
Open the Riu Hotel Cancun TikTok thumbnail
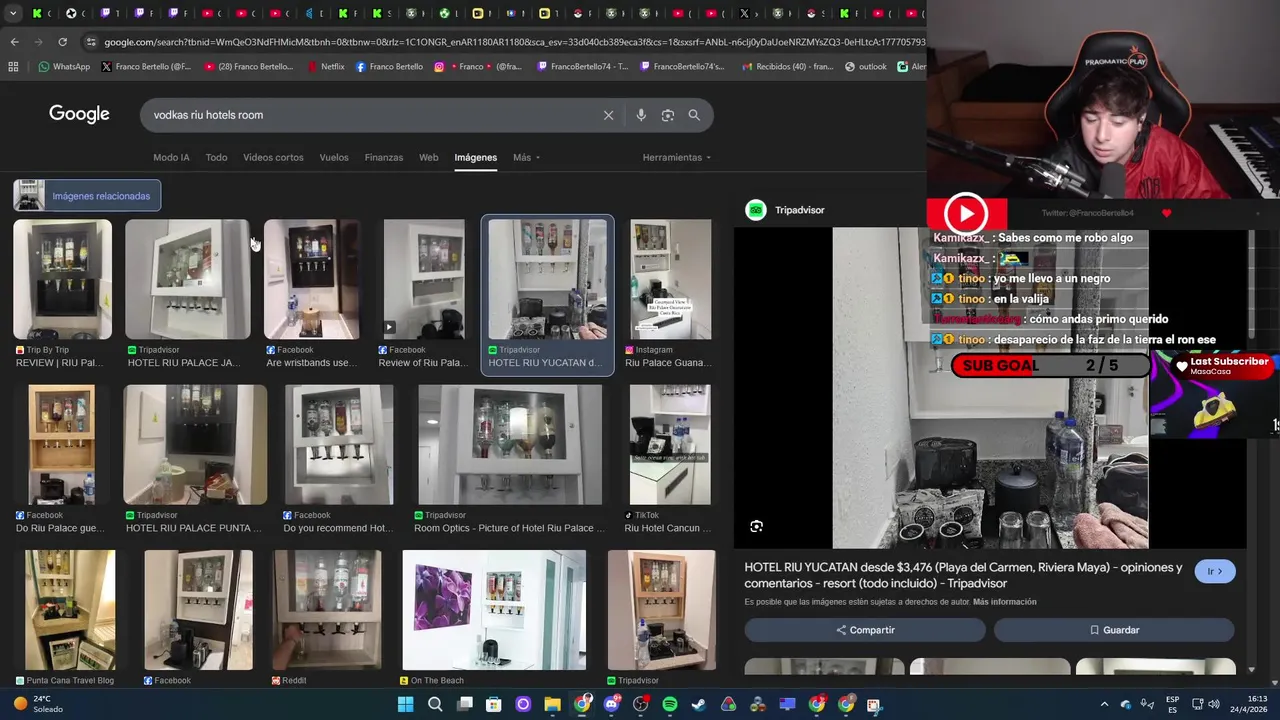[670, 445]
